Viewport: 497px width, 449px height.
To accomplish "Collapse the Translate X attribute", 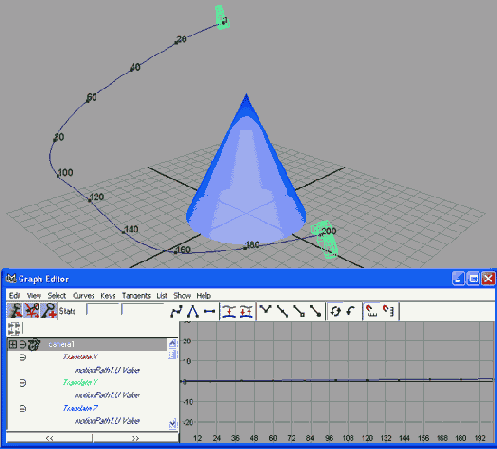I will tap(23, 358).
